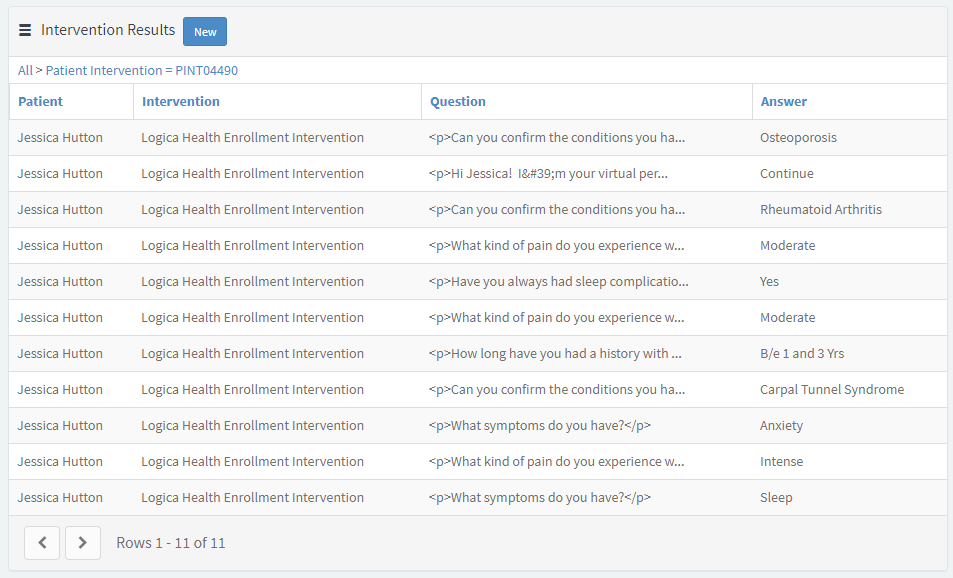
Task: Open the row with answer Osteoporosis
Action: [x=478, y=137]
